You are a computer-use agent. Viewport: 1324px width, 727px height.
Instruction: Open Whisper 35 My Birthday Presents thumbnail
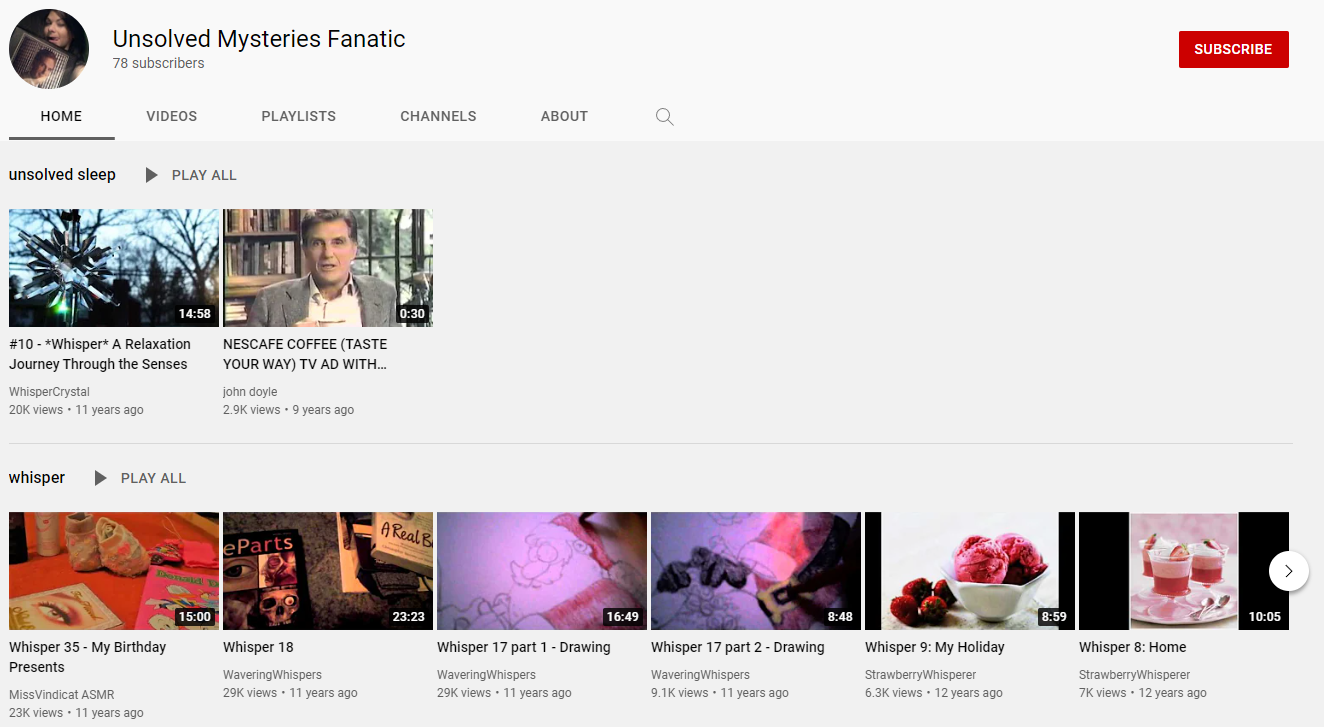[x=114, y=571]
